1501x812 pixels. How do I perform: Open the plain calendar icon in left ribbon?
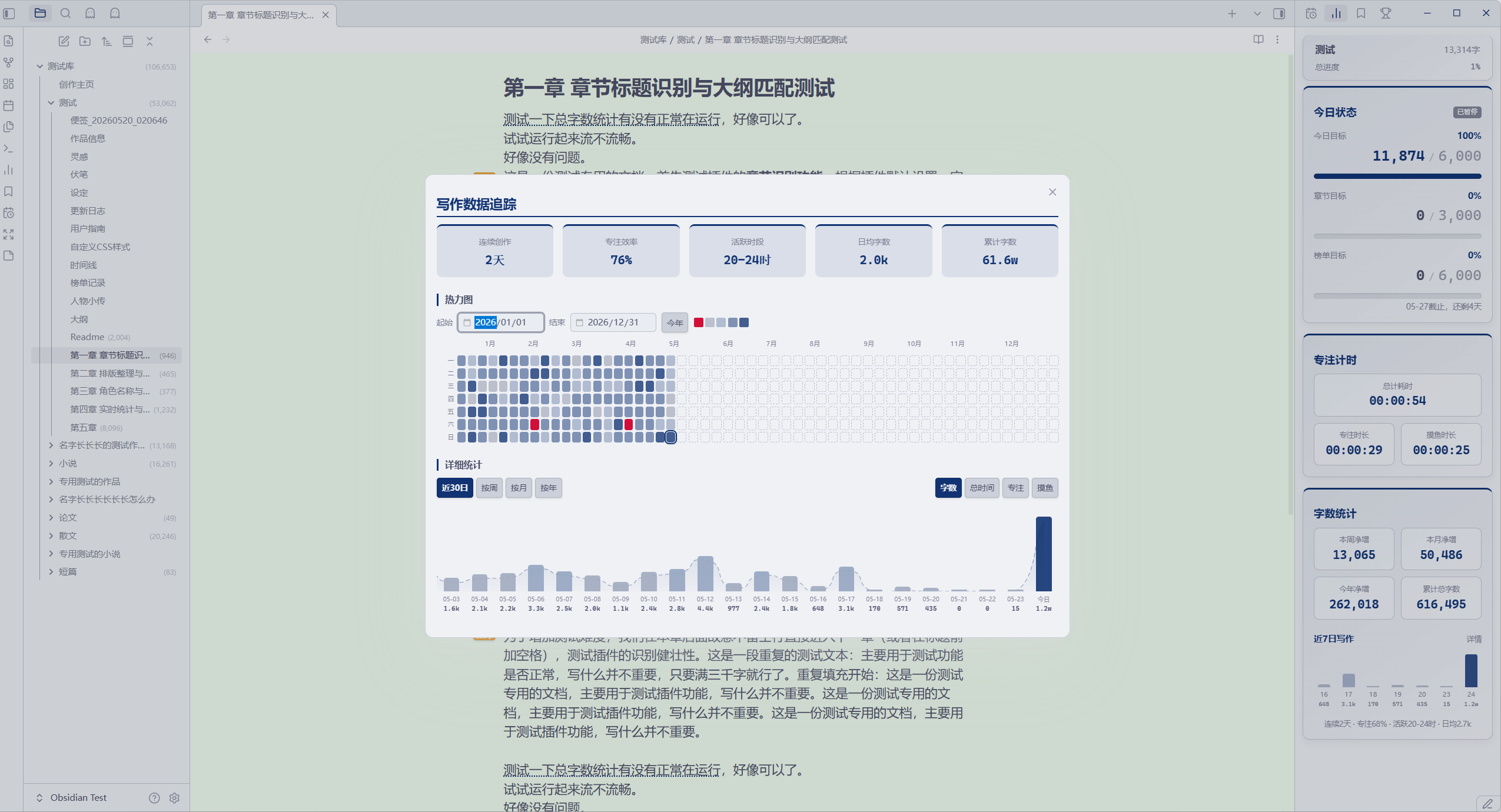tap(9, 105)
